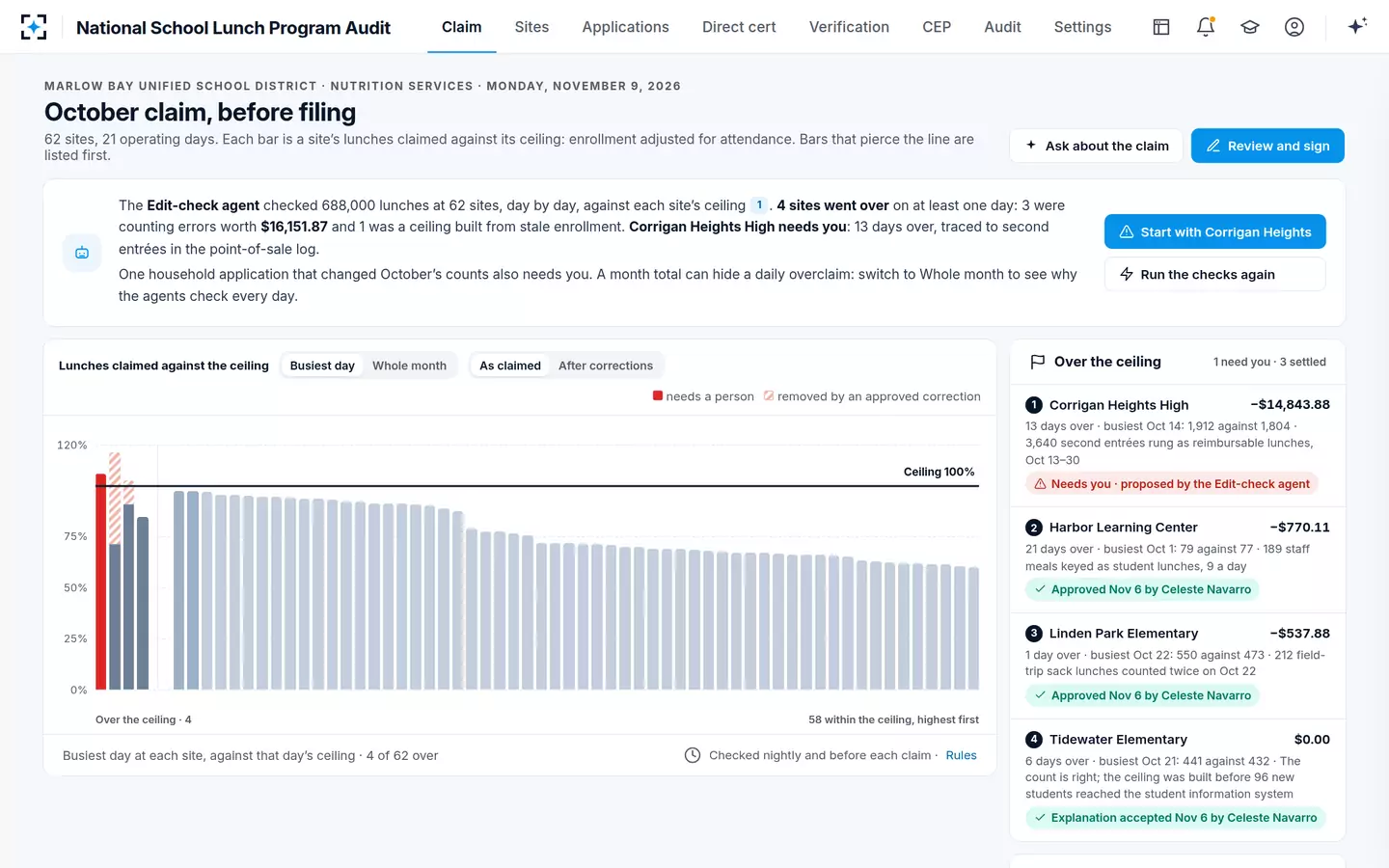Image resolution: width=1389 pixels, height=868 pixels.
Task: Select the Busiest day view
Action: [322, 366]
